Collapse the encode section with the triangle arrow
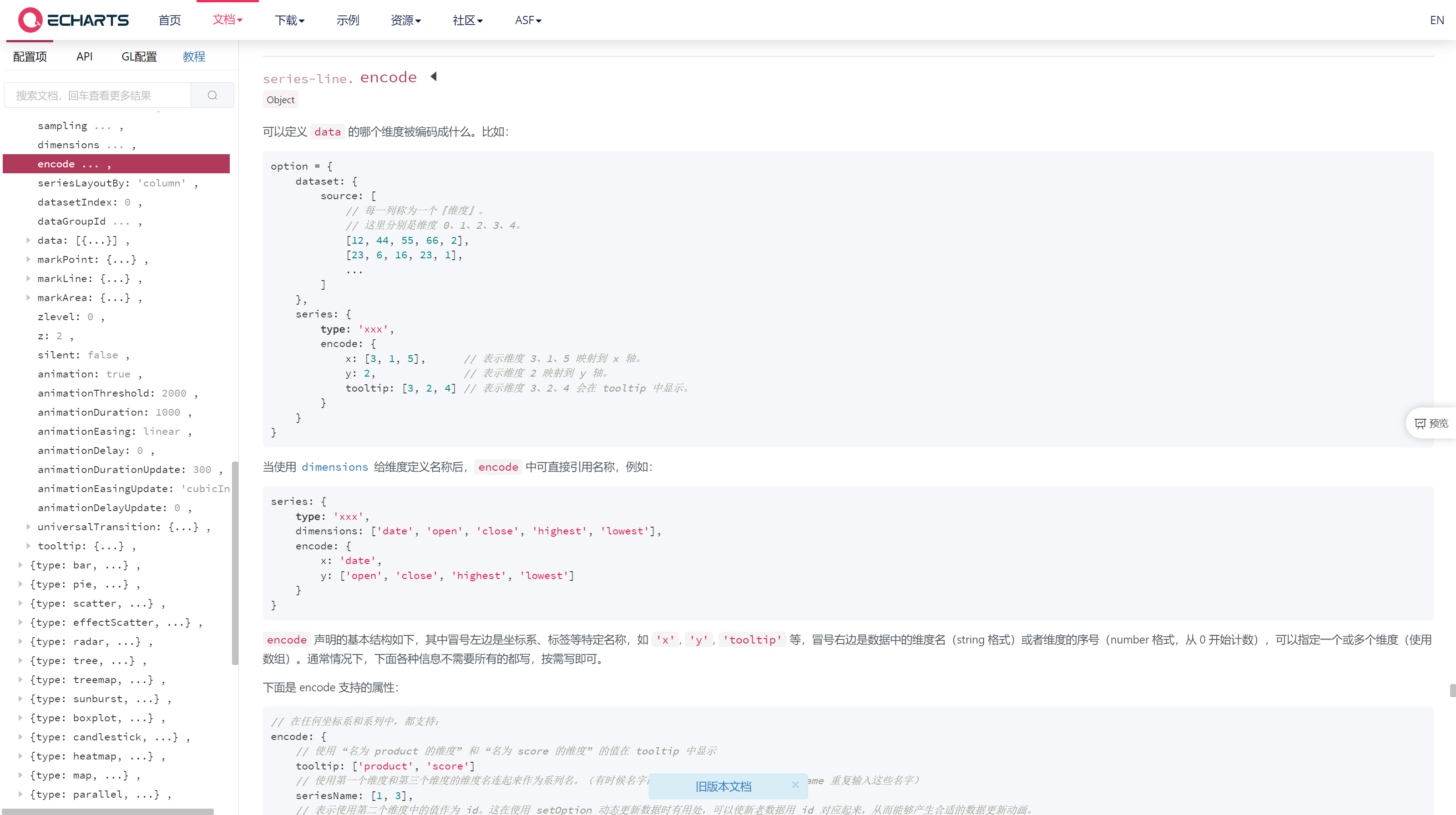1456x815 pixels. coord(433,76)
